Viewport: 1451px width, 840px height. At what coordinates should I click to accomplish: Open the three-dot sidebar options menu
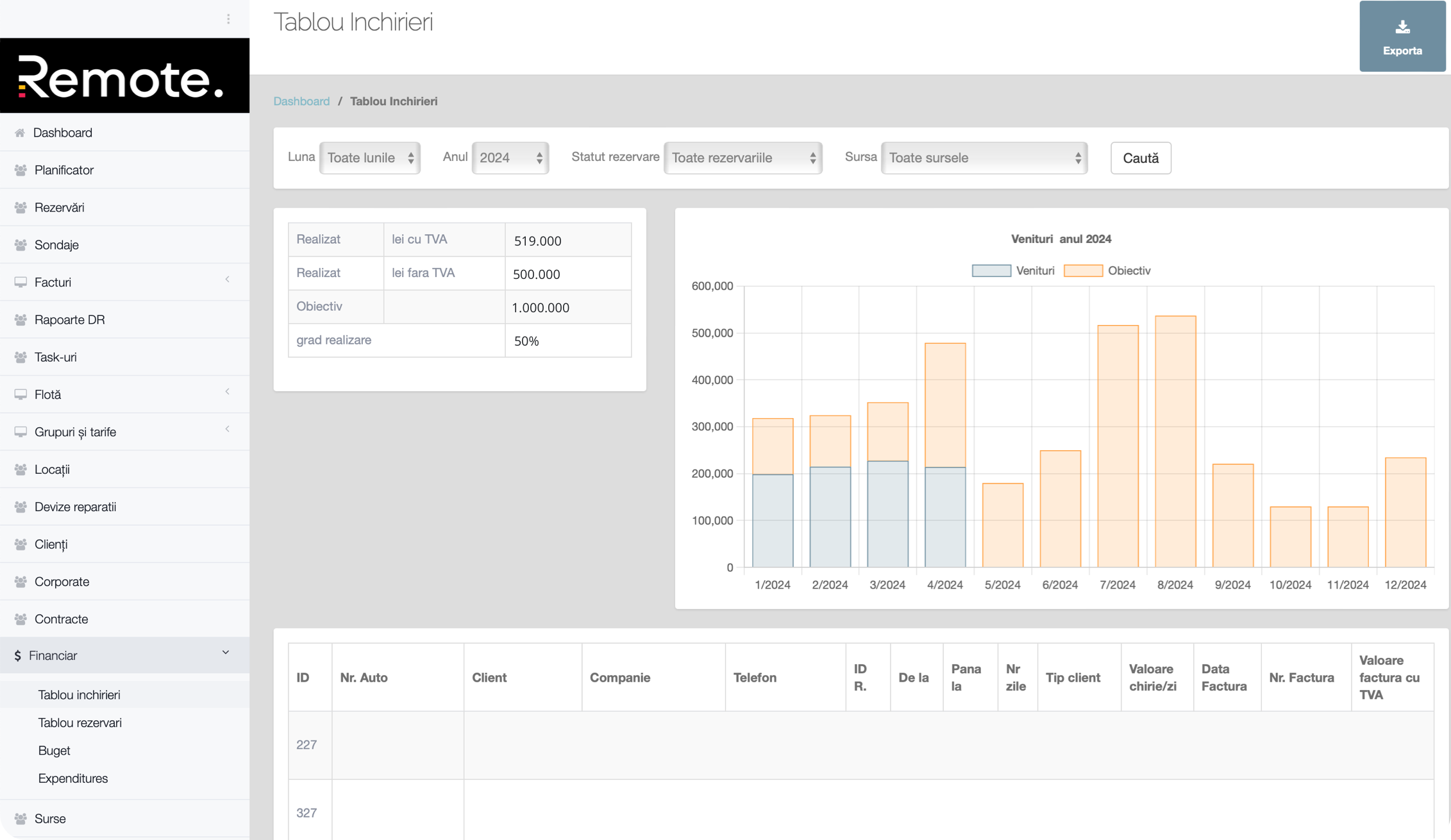pos(228,19)
